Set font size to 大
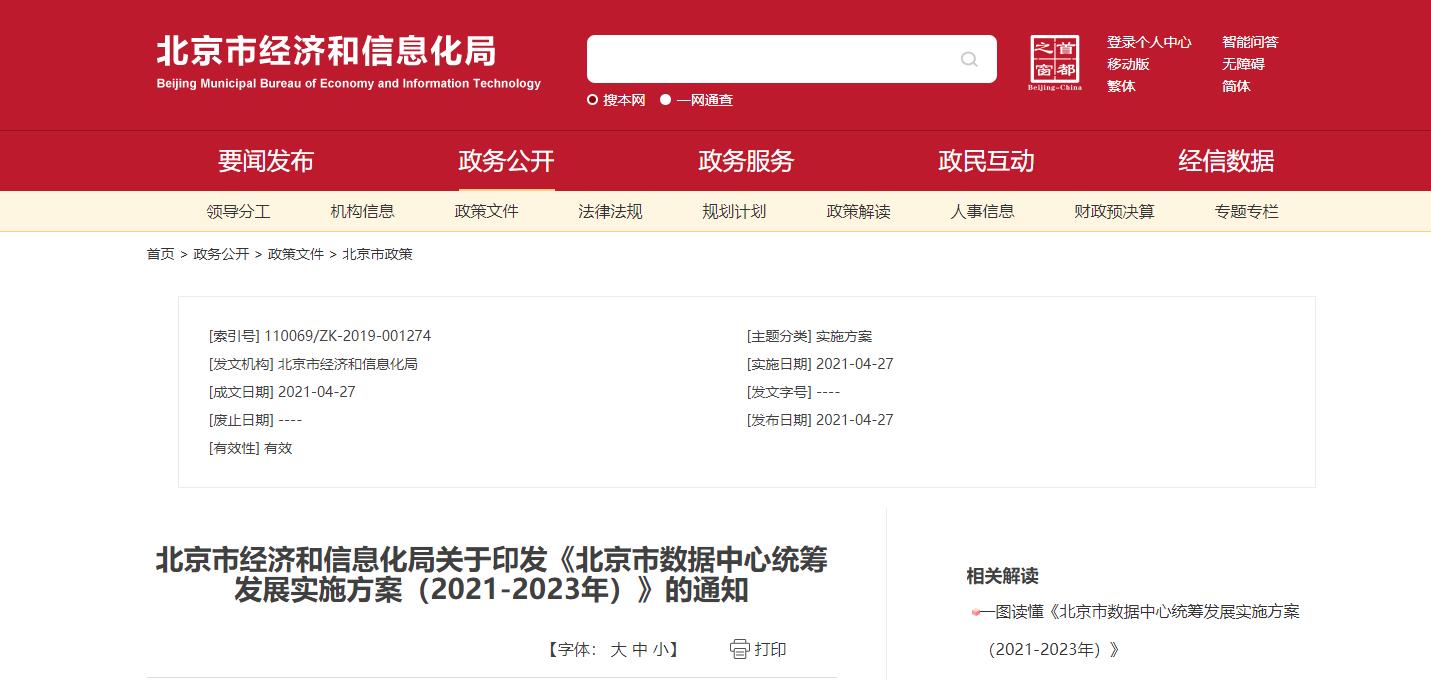Viewport: 1431px width, 680px height. (x=618, y=650)
